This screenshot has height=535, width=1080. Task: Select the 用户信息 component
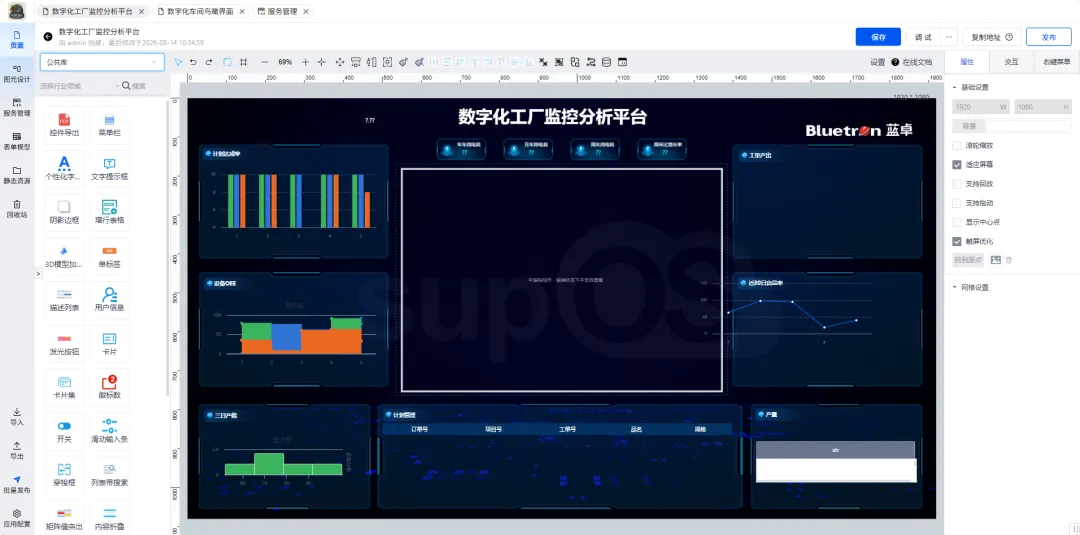click(110, 300)
